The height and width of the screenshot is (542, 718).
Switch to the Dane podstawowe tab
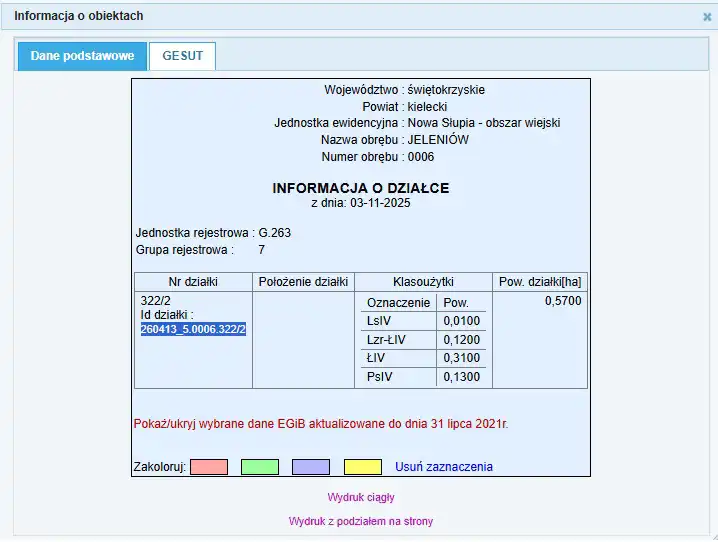[82, 56]
